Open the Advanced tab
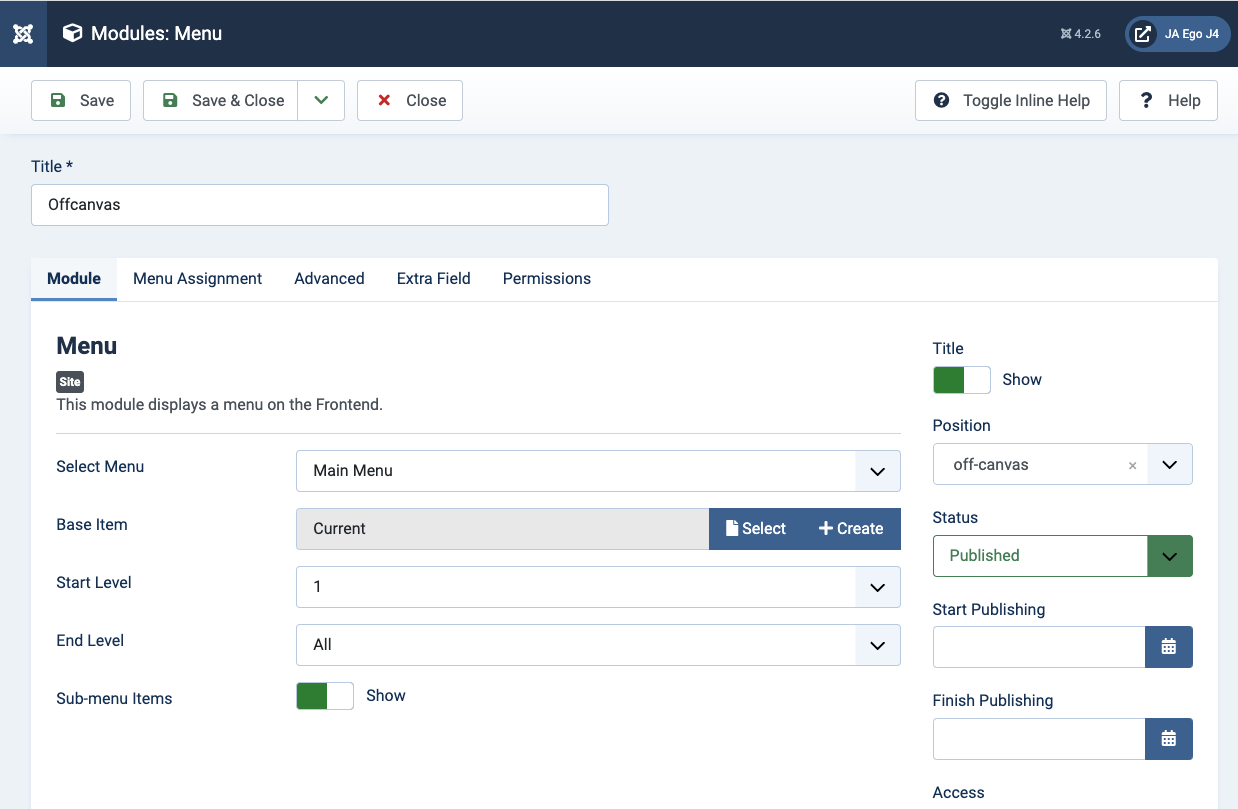1238x809 pixels. 329,279
